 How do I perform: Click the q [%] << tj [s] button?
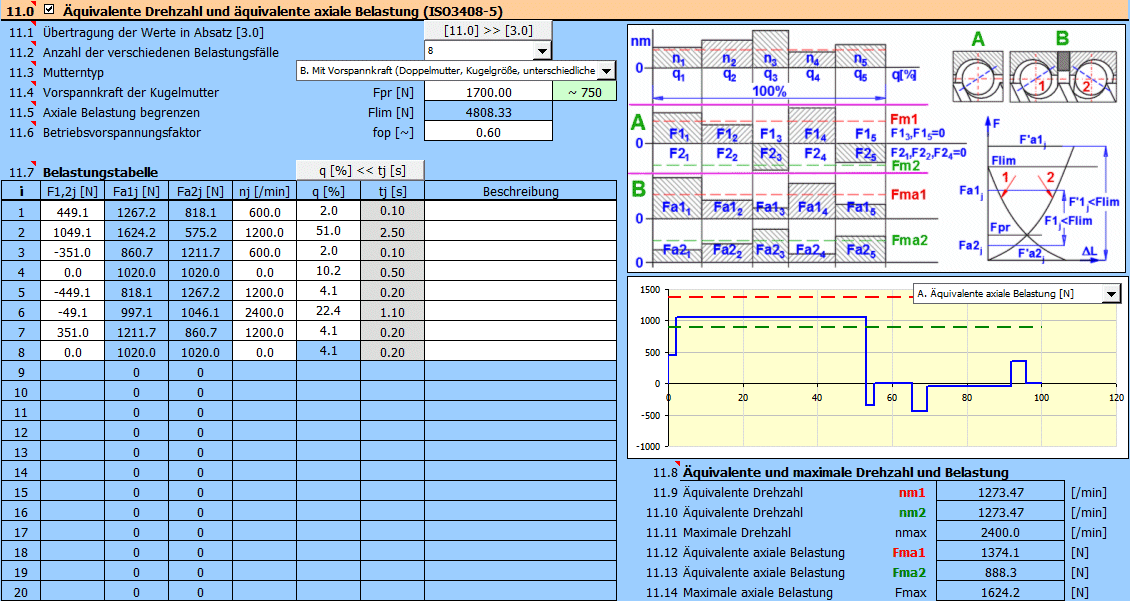click(360, 170)
